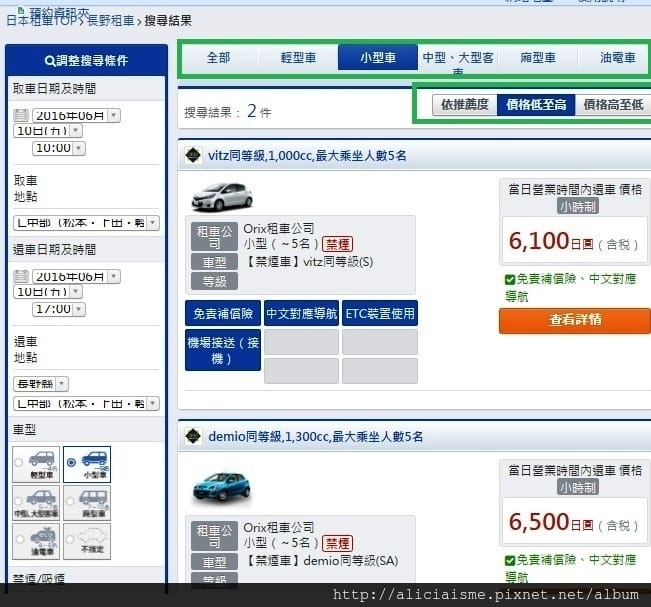This screenshot has height=607, width=651.
Task: Click the 禁煙 badge on vitz listing
Action: 338,244
